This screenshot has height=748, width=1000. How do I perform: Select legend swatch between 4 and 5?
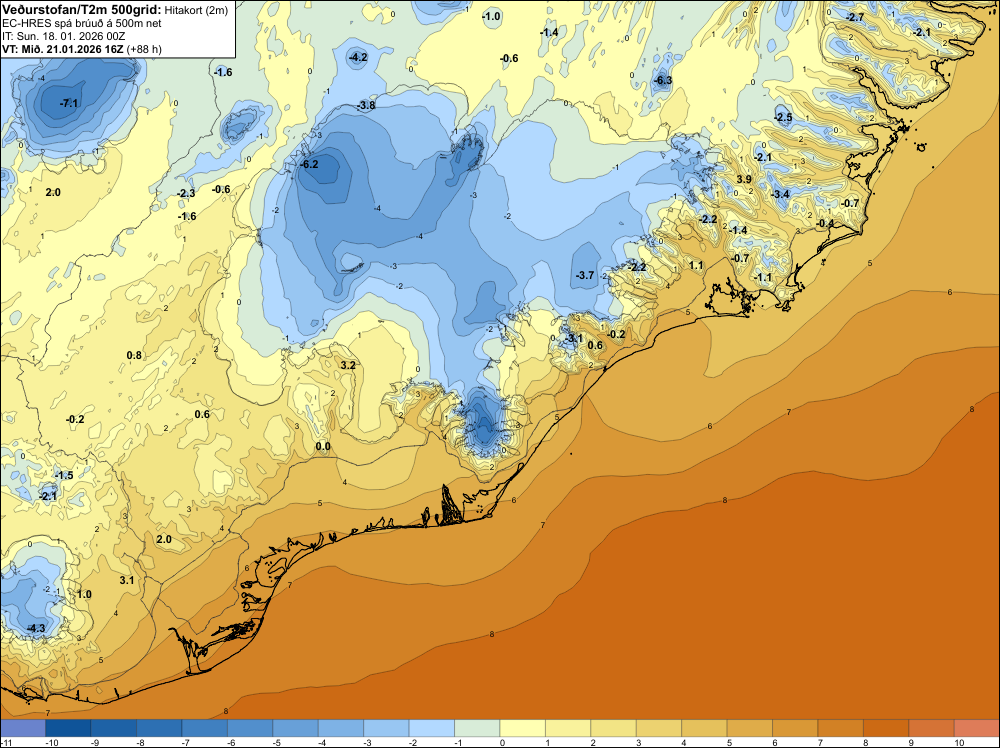pos(704,728)
